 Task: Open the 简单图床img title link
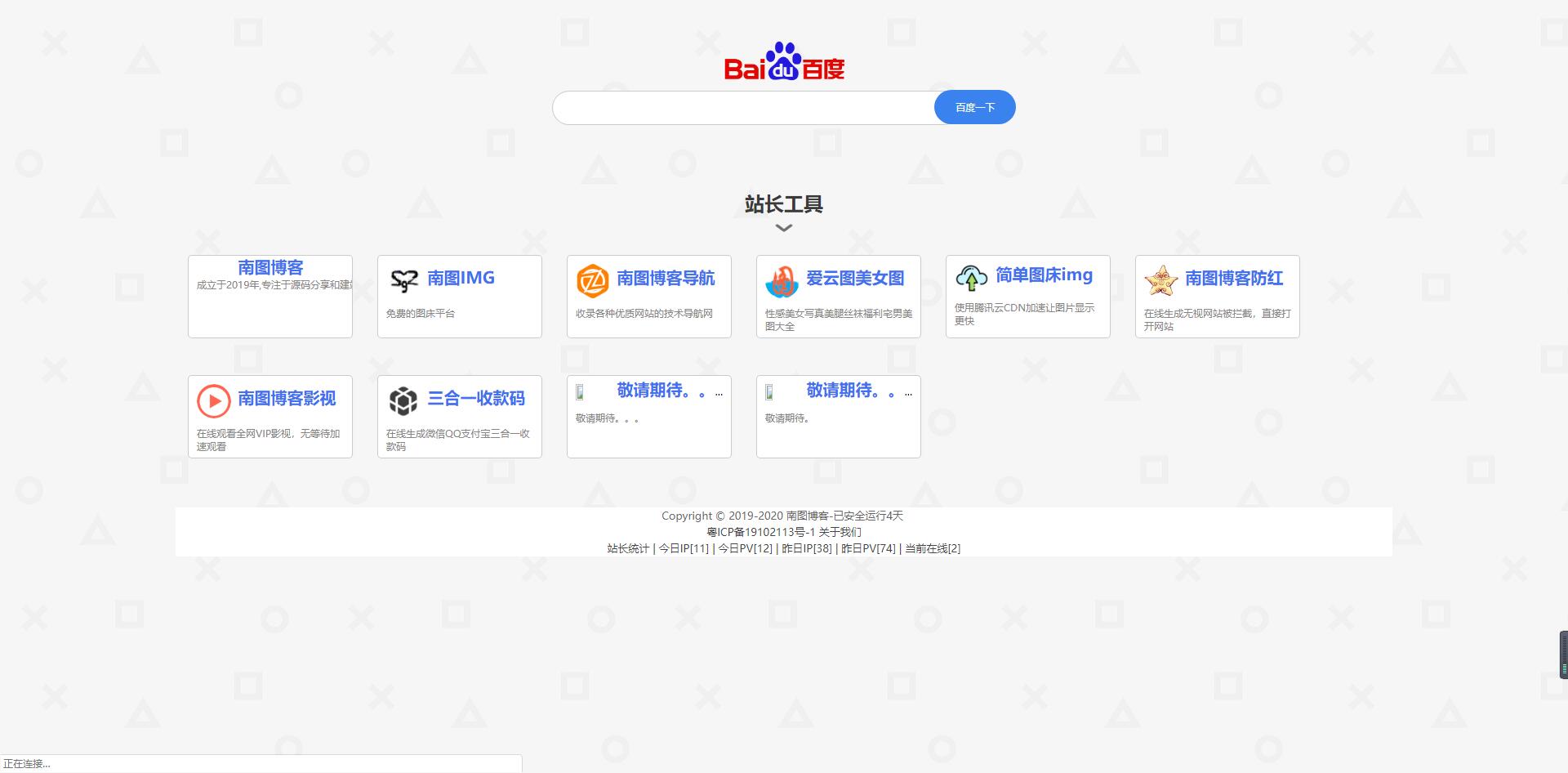1044,275
